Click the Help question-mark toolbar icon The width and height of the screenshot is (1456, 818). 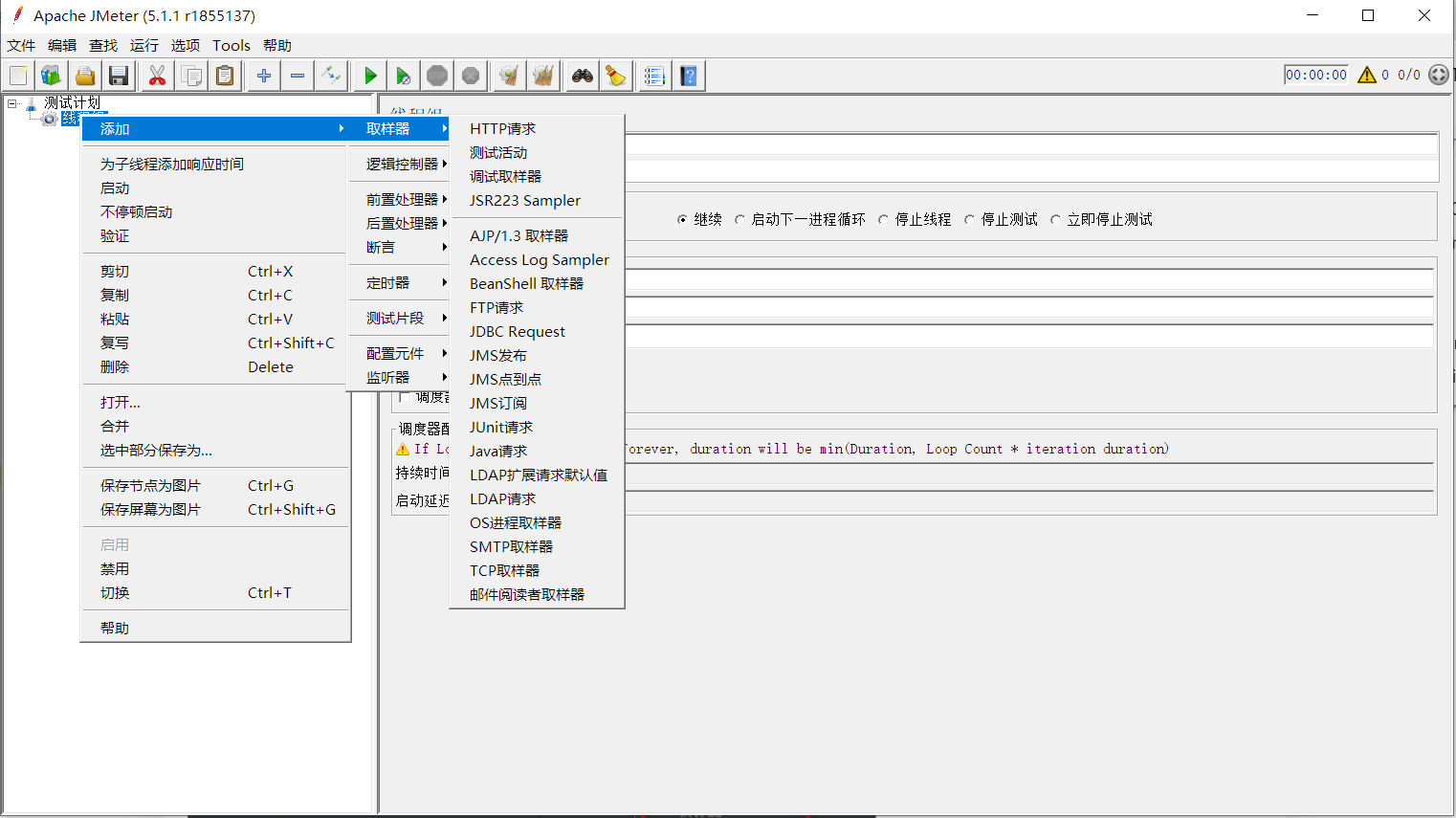(689, 76)
